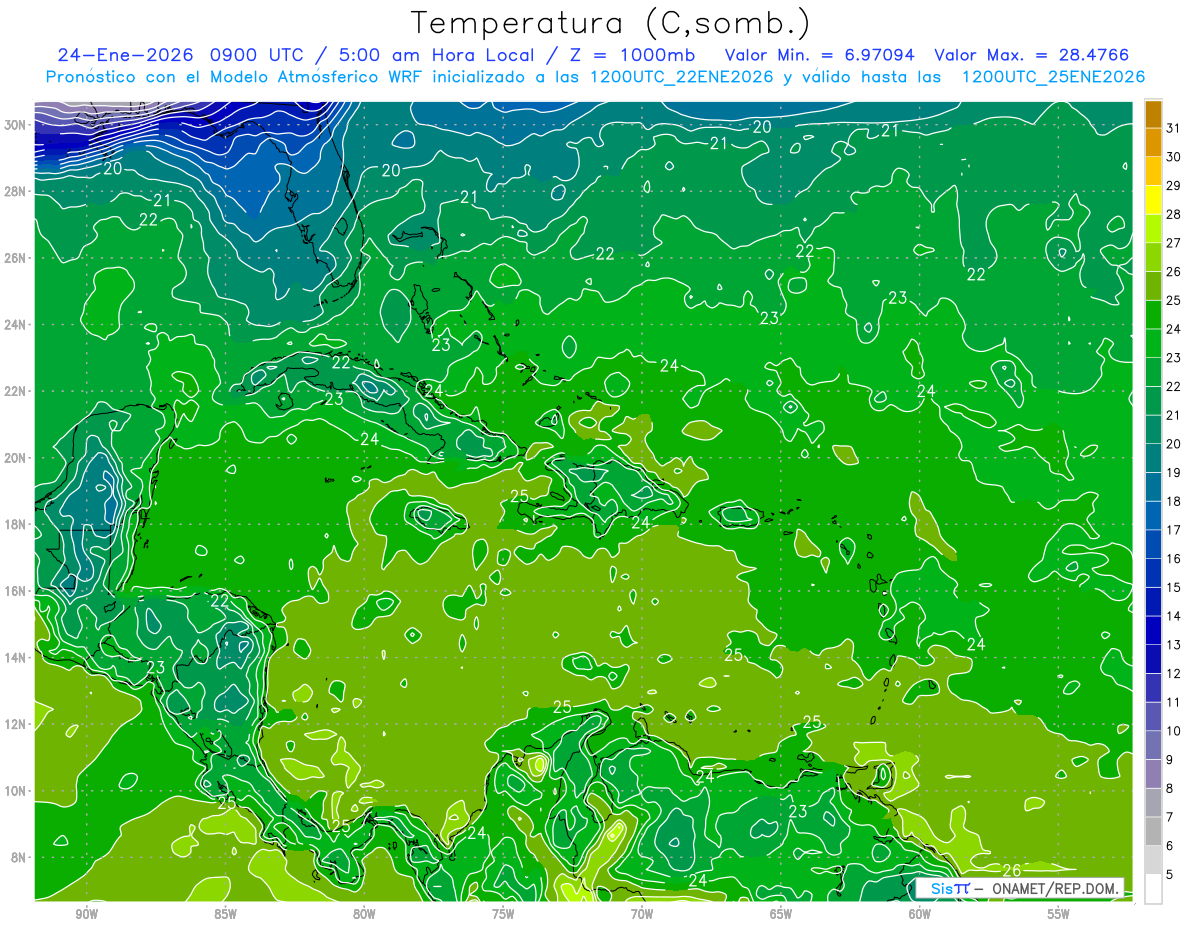Click the "85W" longitude label
1200x927 pixels.
(225, 914)
